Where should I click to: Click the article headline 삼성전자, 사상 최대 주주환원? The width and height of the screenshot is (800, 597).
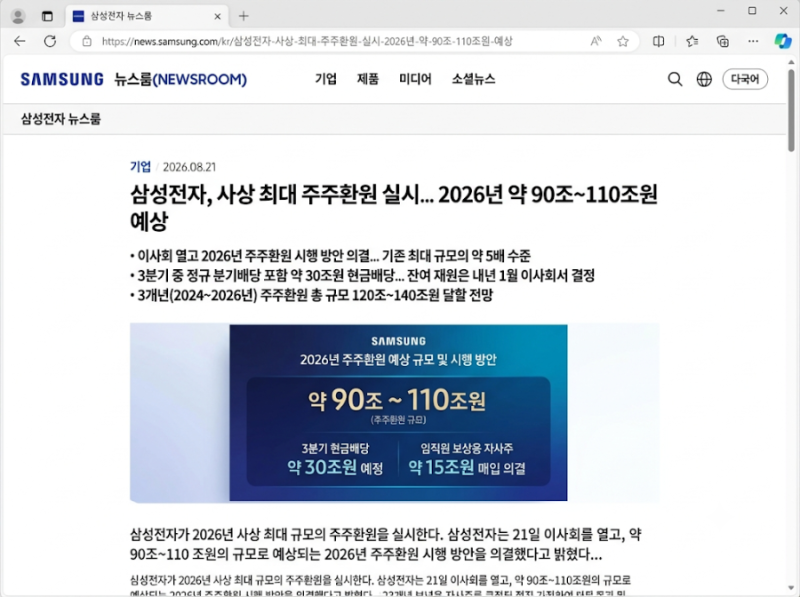tap(394, 207)
